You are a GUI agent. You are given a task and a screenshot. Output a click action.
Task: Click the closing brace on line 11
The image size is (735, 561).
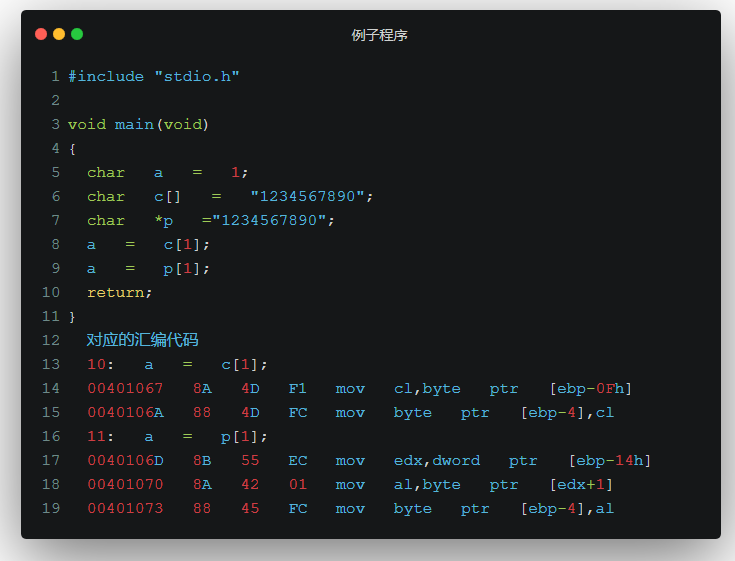click(72, 317)
